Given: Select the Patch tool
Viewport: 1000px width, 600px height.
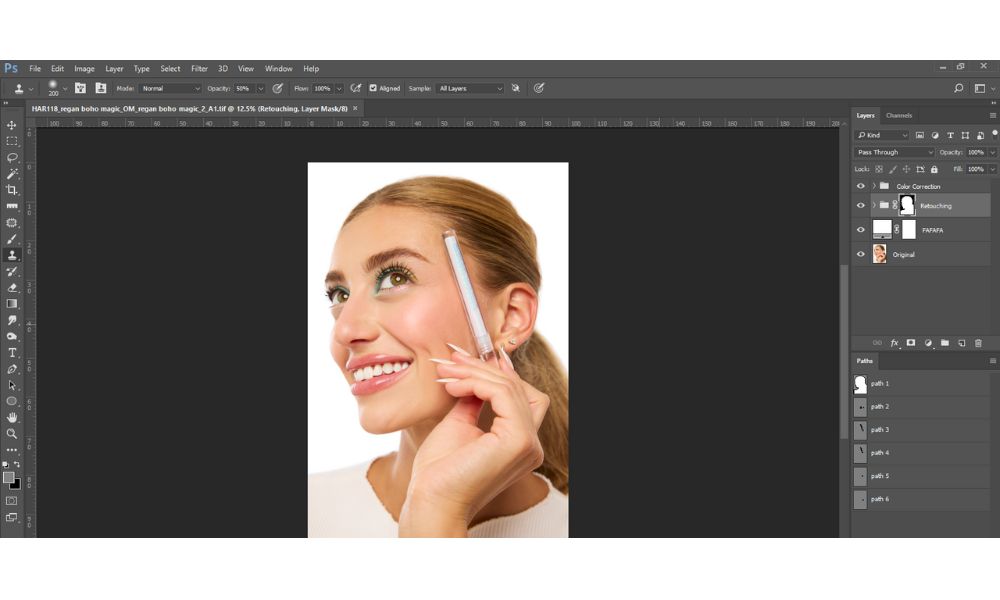Looking at the screenshot, I should [11, 223].
